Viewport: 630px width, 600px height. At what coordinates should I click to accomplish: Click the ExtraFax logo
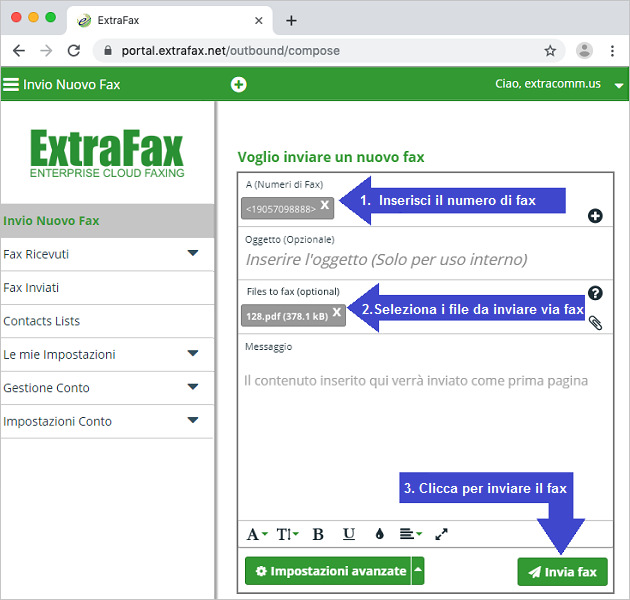click(107, 153)
